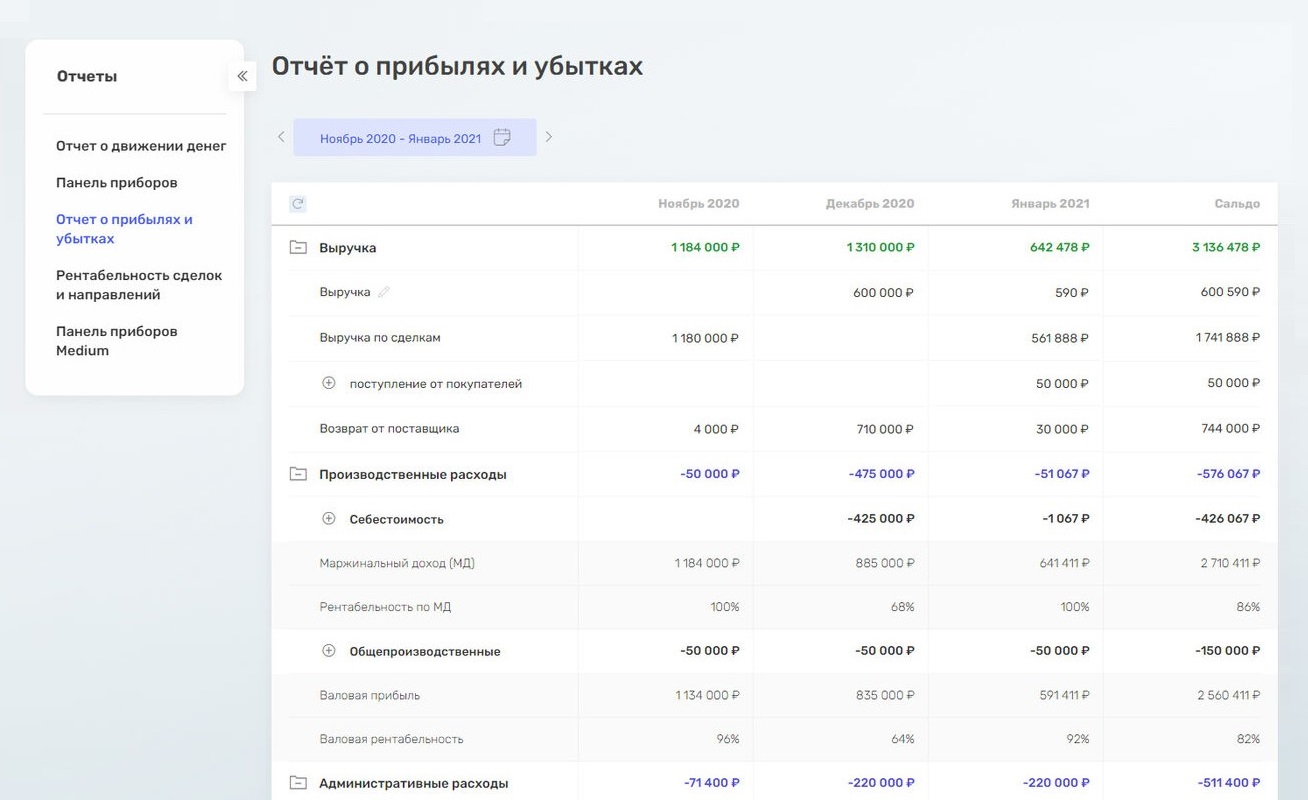Click the -475 000 ₽ December expenses cell

pyautogui.click(x=881, y=474)
